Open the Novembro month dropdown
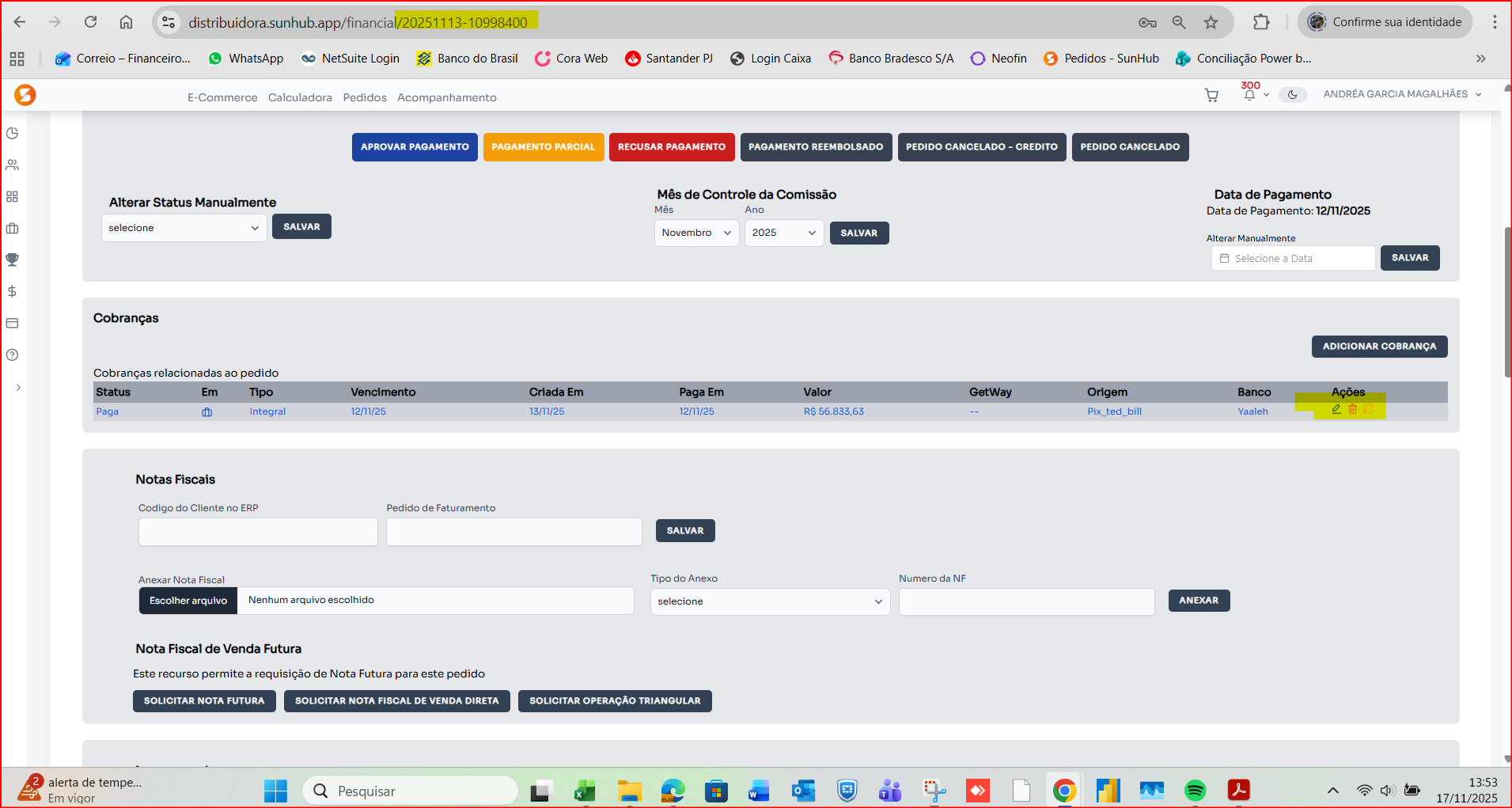The height and width of the screenshot is (808, 1512). click(696, 233)
